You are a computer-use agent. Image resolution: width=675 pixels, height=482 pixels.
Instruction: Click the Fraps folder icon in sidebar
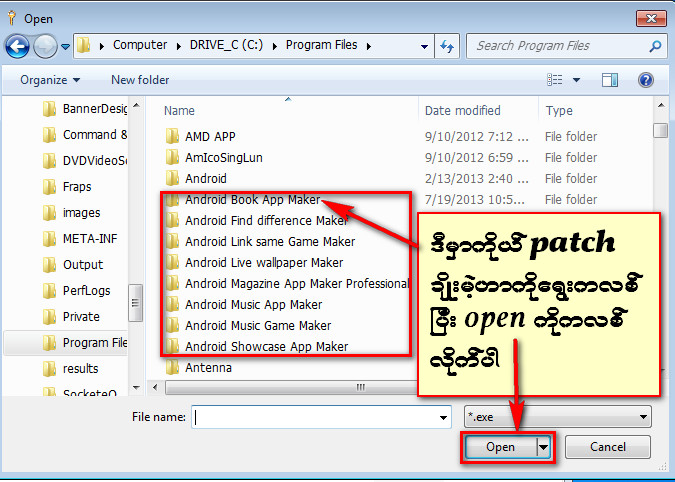coord(49,187)
